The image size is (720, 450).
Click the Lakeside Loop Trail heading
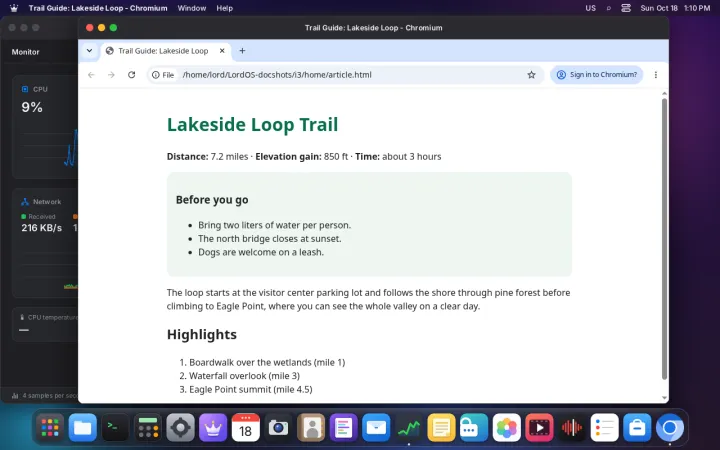click(x=253, y=124)
